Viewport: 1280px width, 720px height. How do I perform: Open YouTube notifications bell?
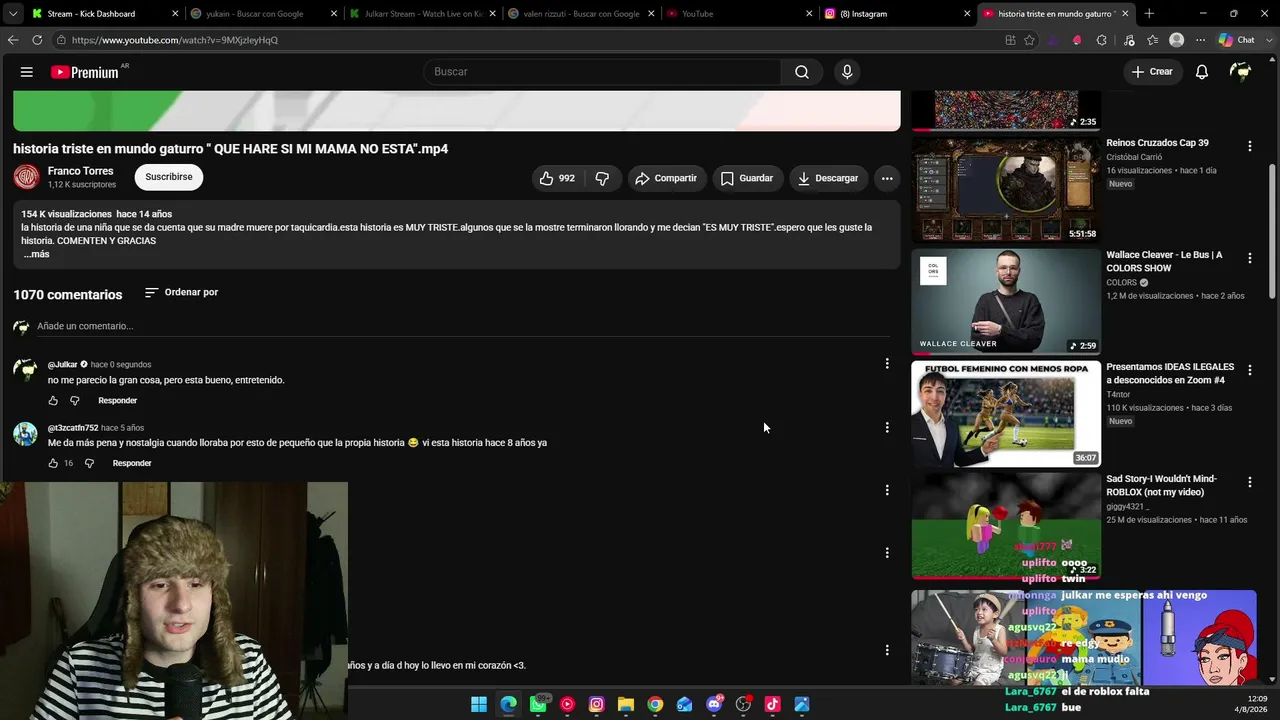click(x=1202, y=72)
